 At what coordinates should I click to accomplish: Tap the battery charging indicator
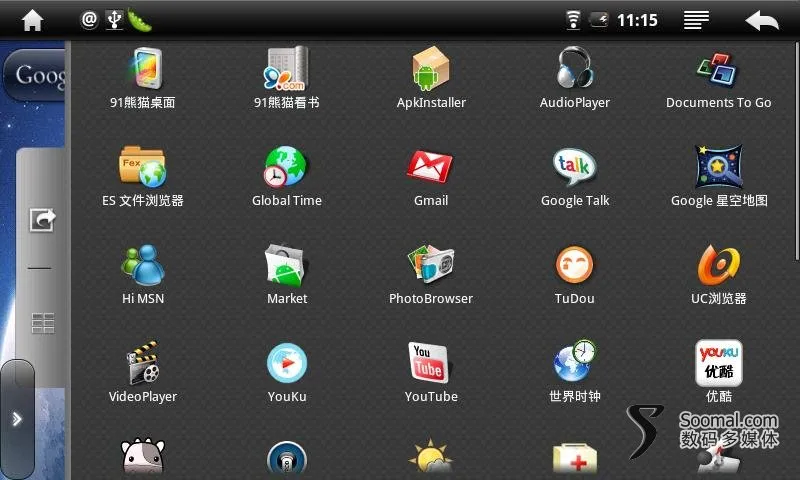598,20
